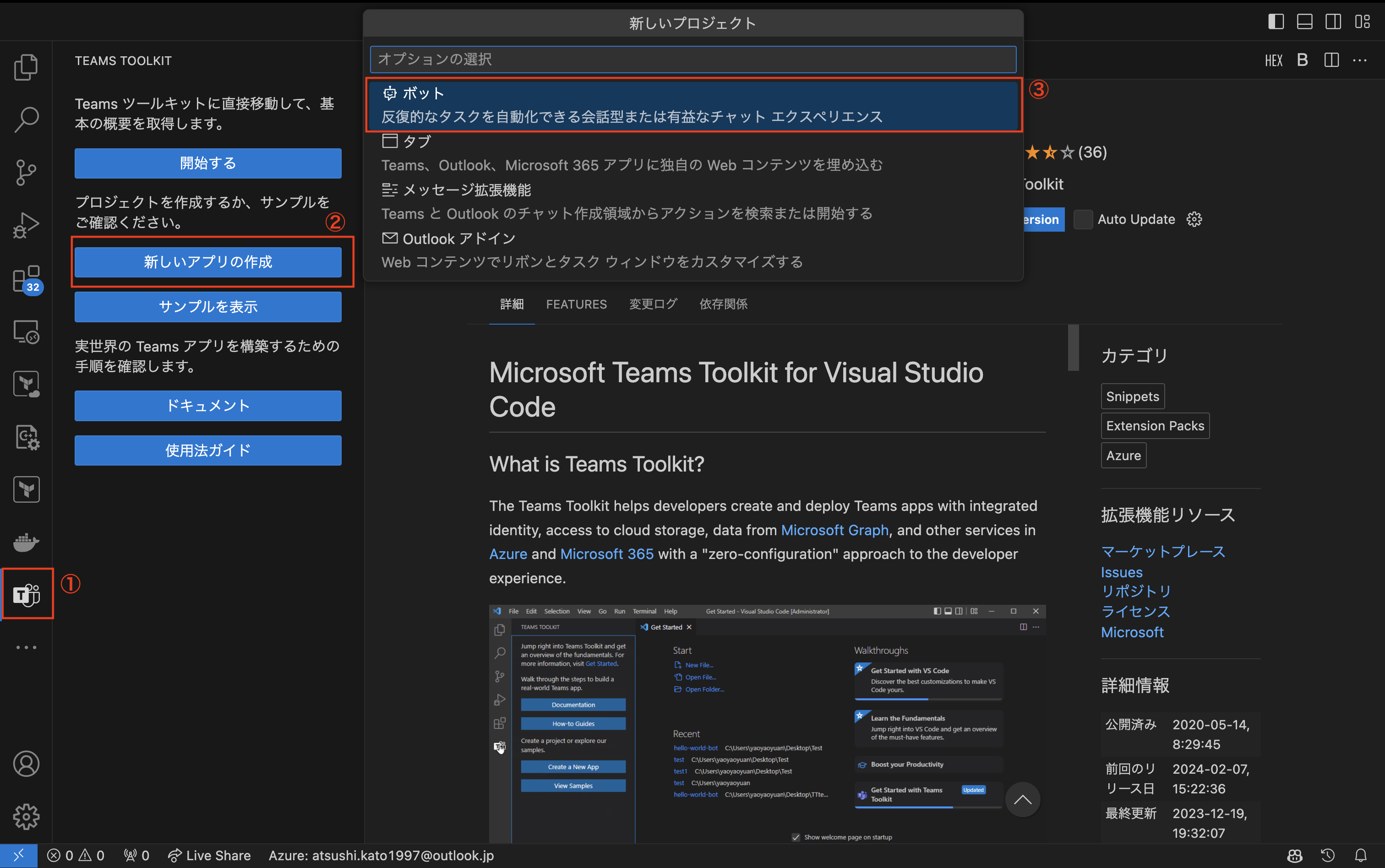Click the HEX editor toolbar icon
The width and height of the screenshot is (1385, 868).
pyautogui.click(x=1274, y=60)
